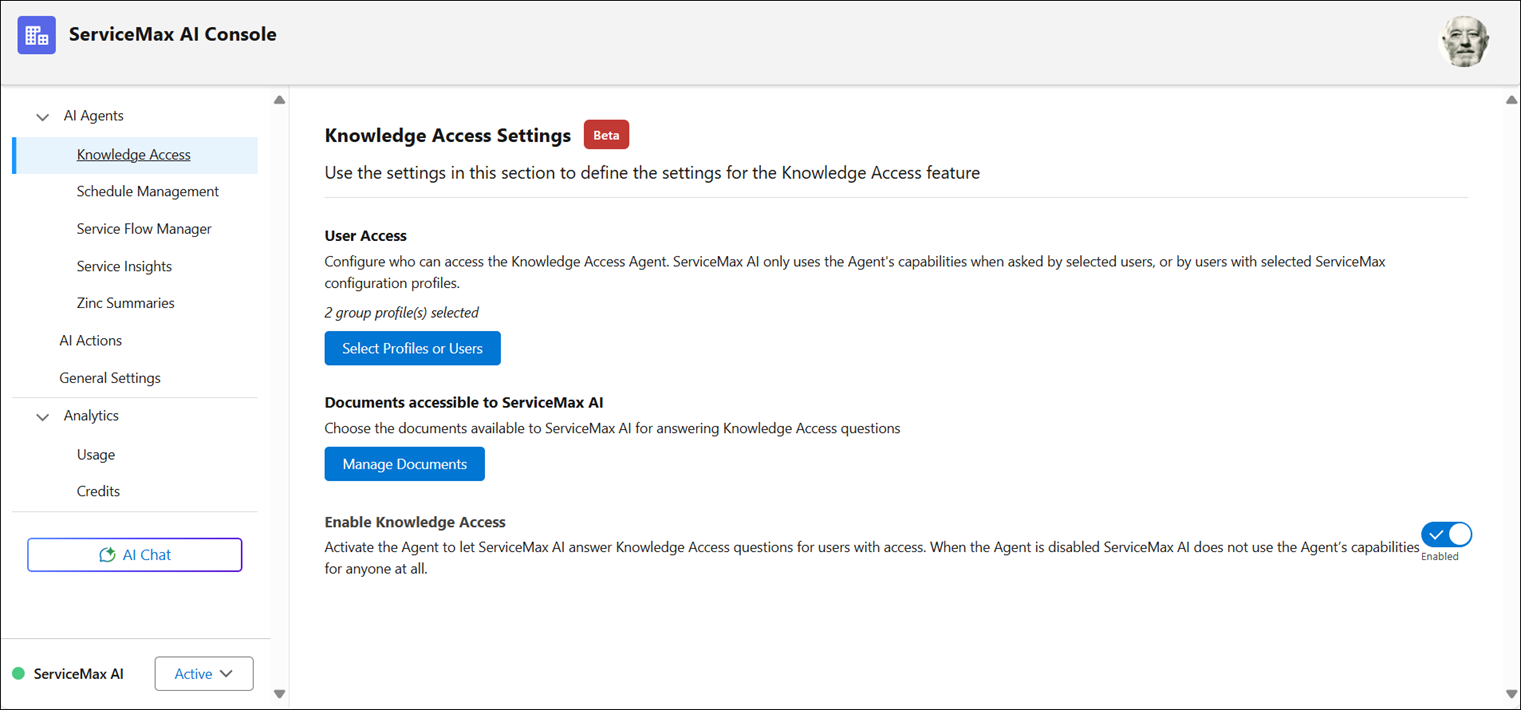Collapse the Analytics section chevron
The width and height of the screenshot is (1521, 710).
pyautogui.click(x=42, y=417)
